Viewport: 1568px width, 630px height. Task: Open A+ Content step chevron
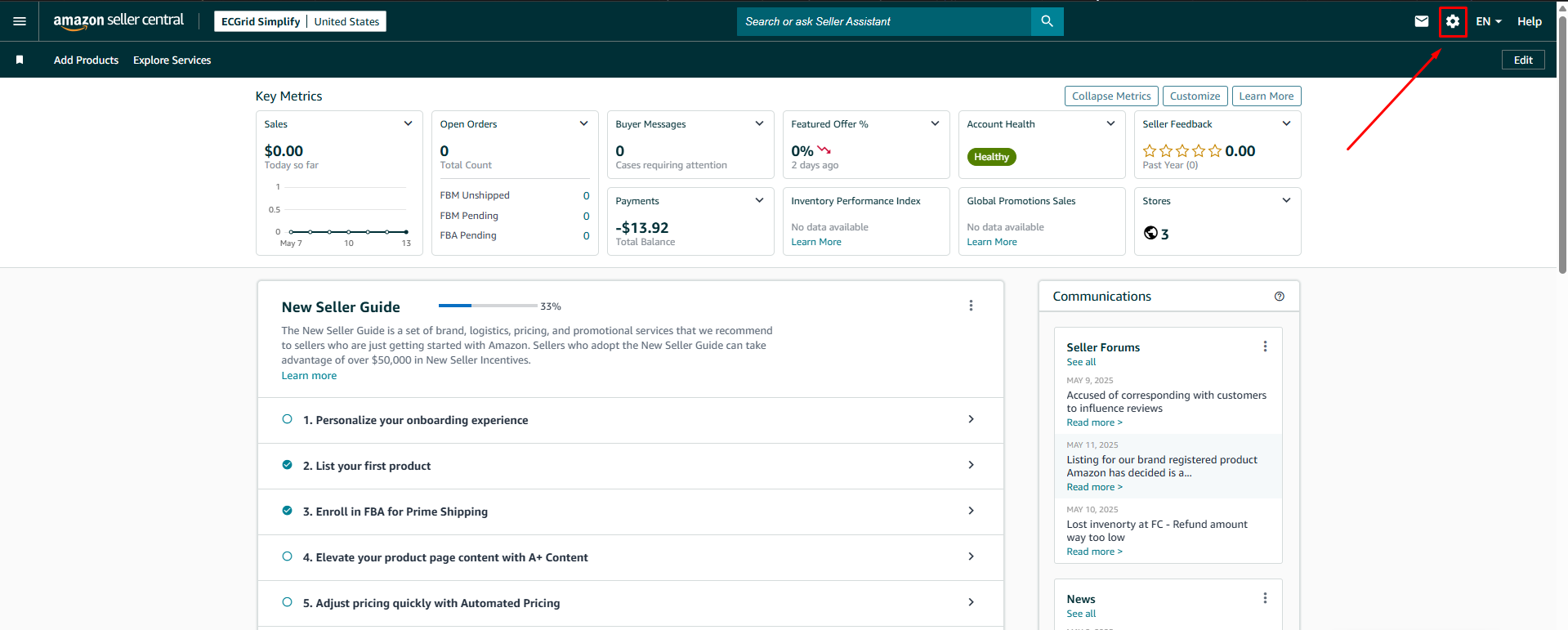[x=971, y=556]
